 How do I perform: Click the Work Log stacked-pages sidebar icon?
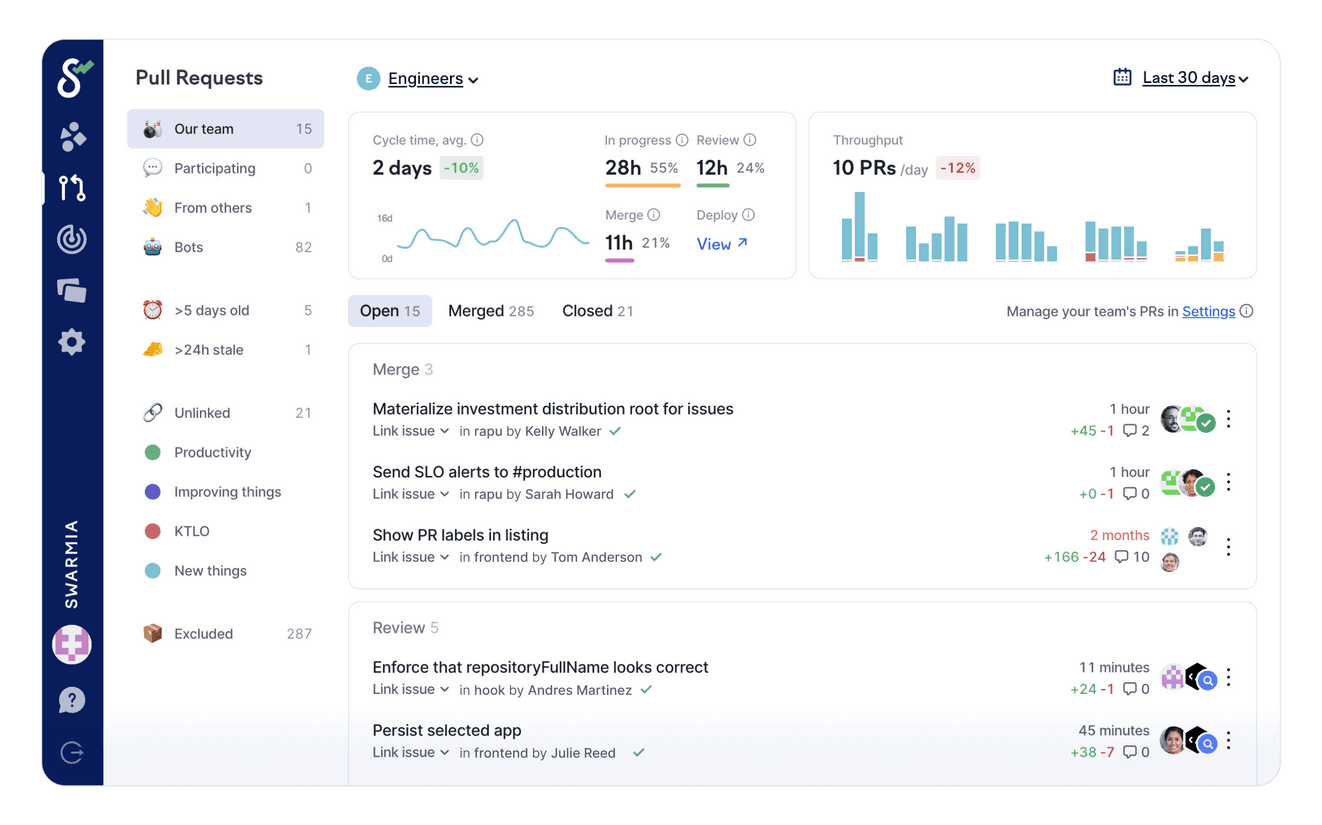pos(71,290)
